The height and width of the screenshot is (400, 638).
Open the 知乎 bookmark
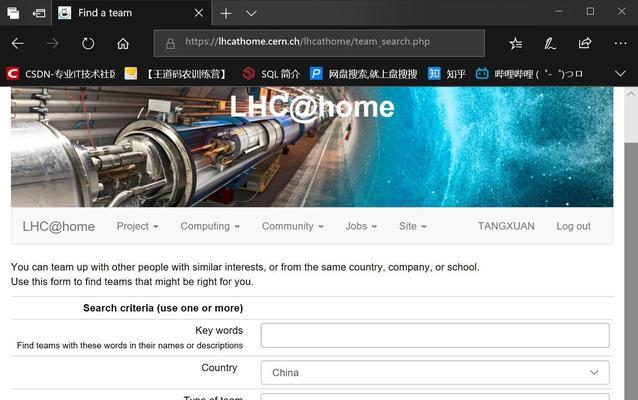click(446, 74)
